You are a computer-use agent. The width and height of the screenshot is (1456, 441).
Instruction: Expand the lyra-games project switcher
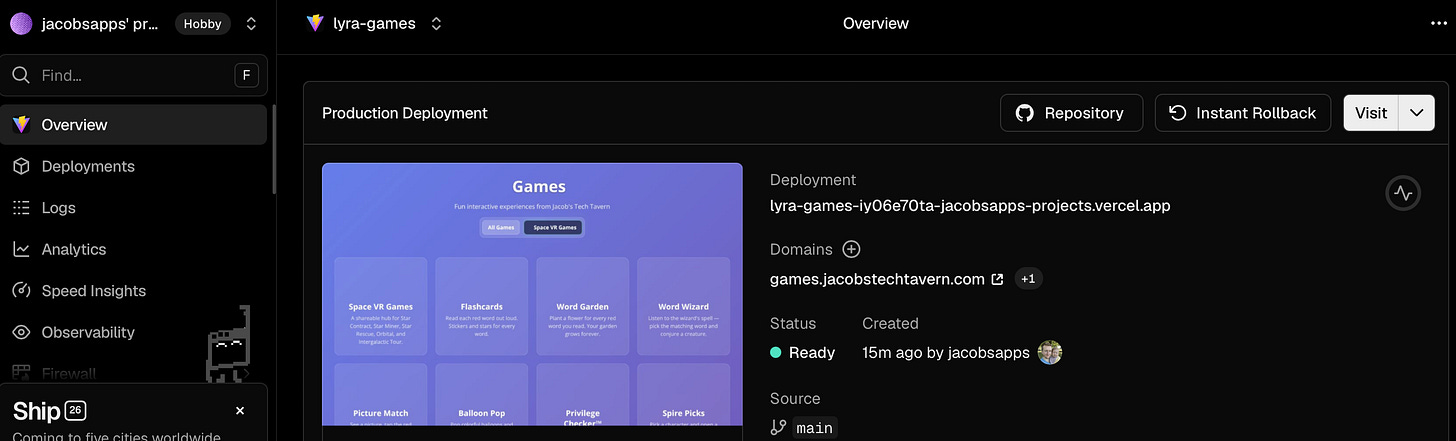[x=436, y=23]
